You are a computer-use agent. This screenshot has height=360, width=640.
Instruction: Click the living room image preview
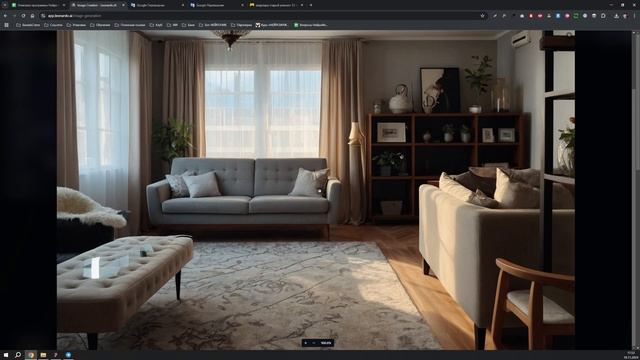pos(316,190)
